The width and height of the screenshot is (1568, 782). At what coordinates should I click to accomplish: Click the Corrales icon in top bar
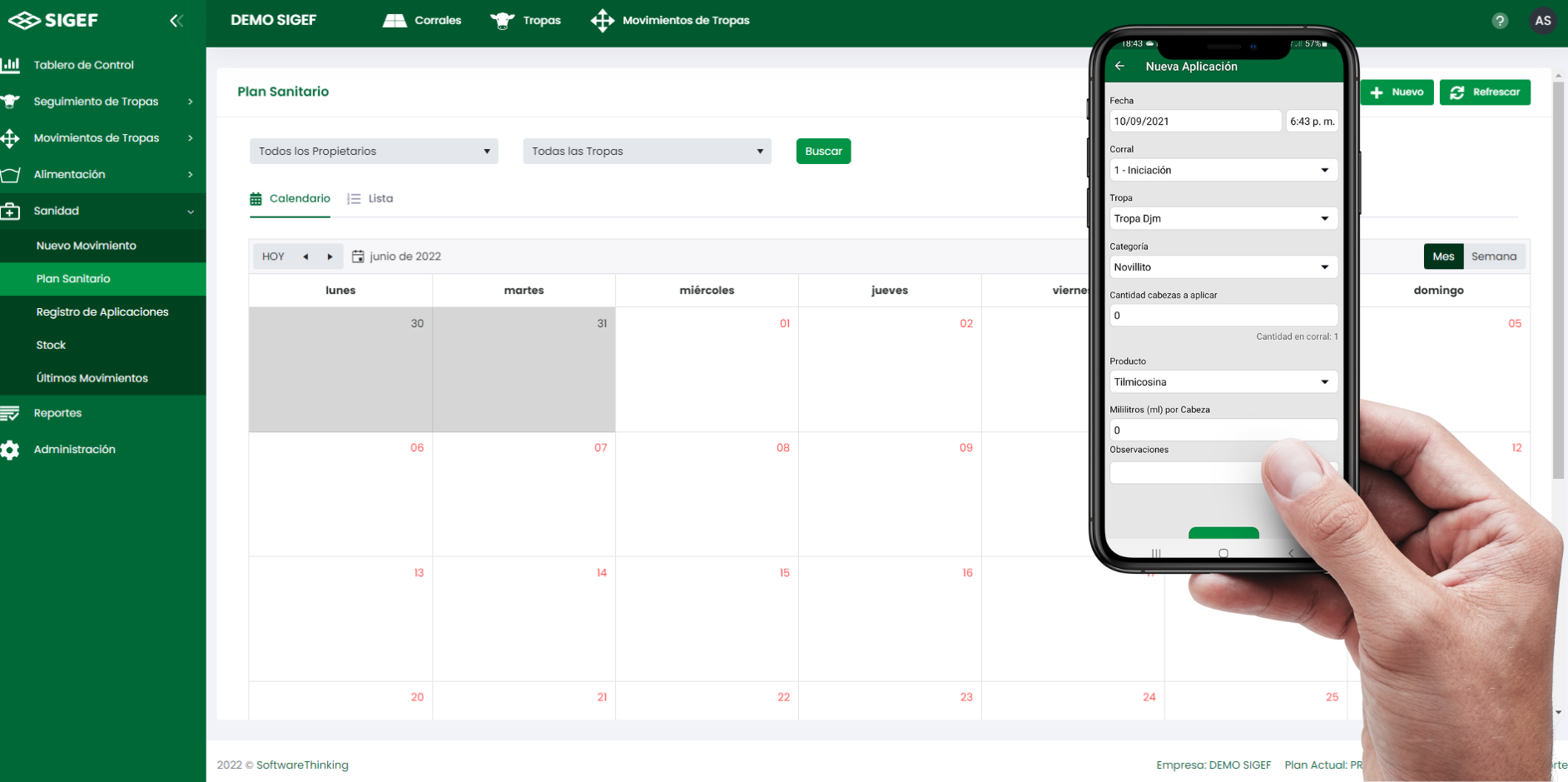tap(394, 21)
